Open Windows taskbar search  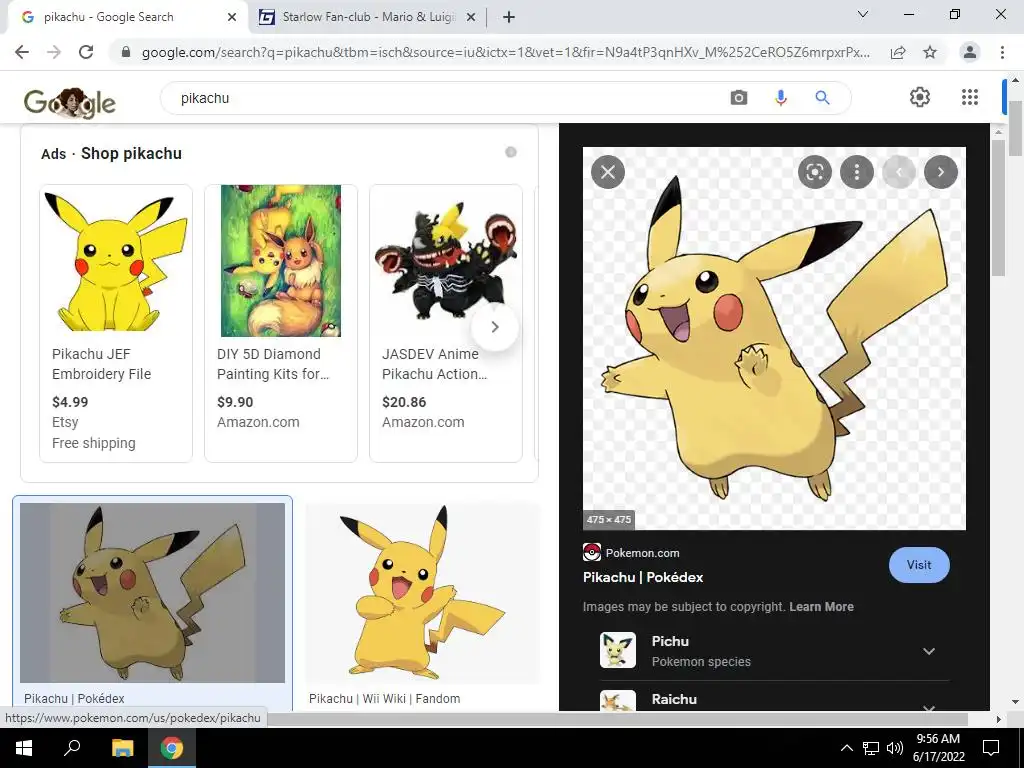tap(72, 748)
